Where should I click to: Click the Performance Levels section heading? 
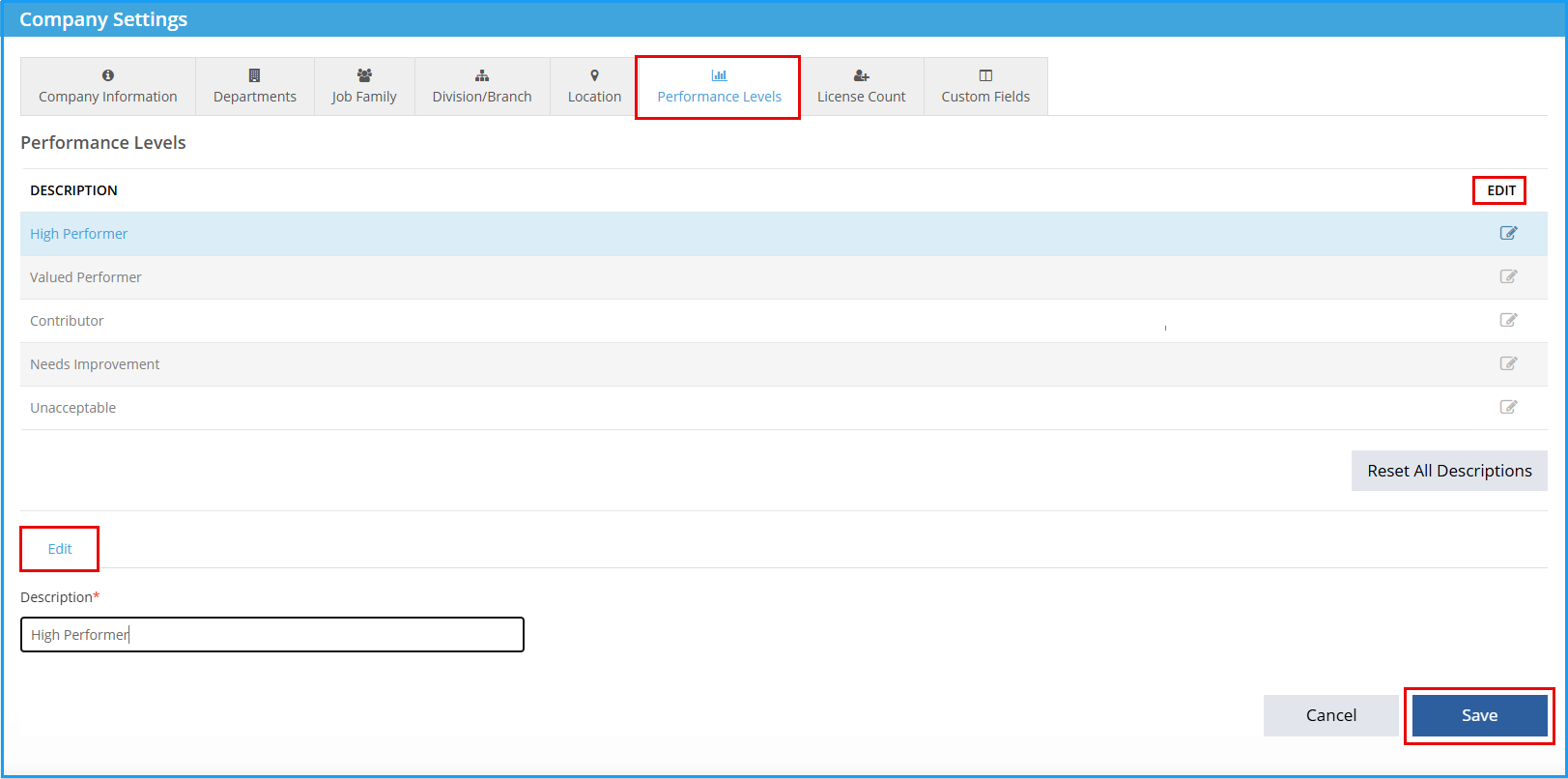(103, 143)
